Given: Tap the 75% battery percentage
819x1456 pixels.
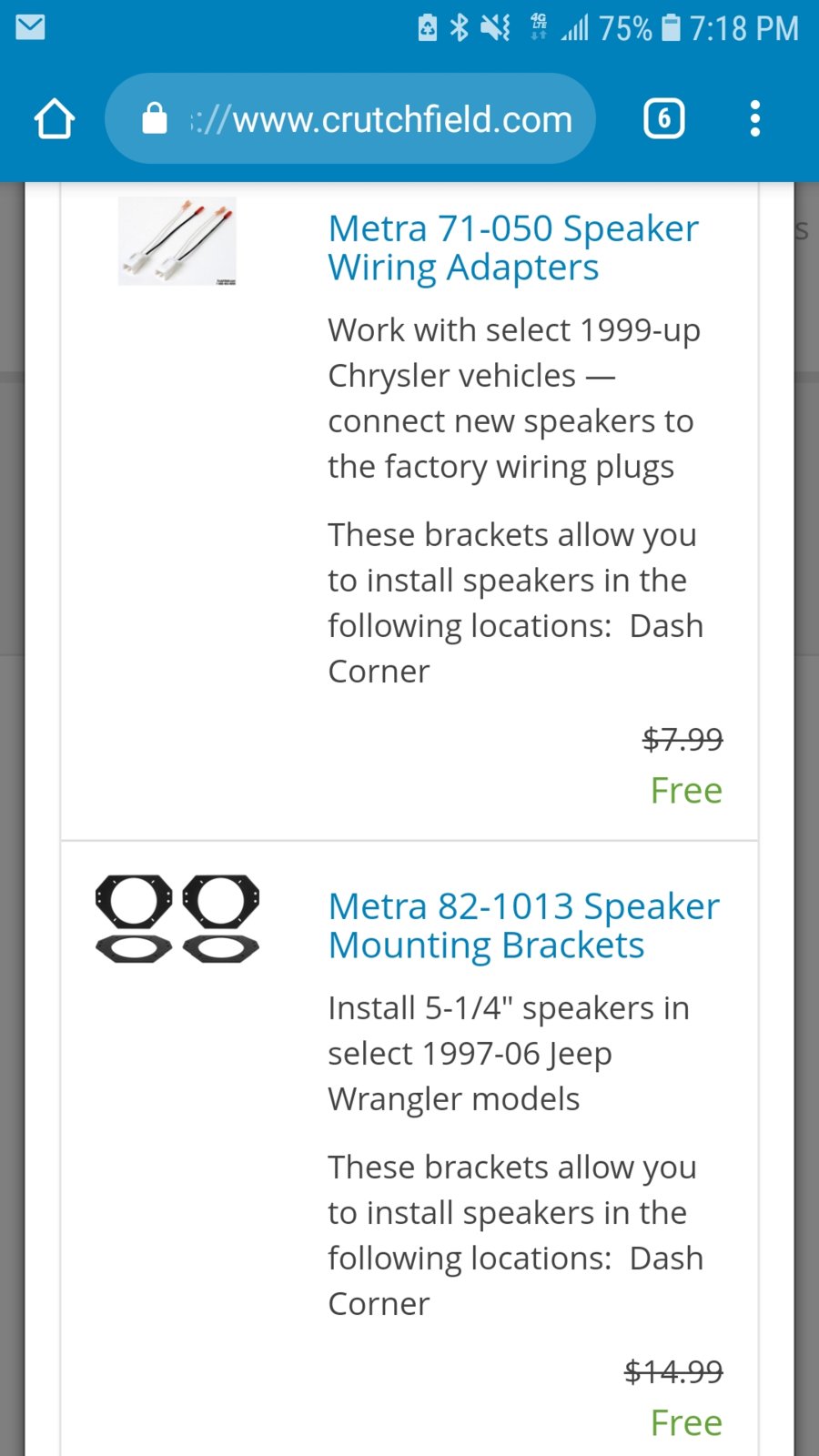Looking at the screenshot, I should pos(625,28).
